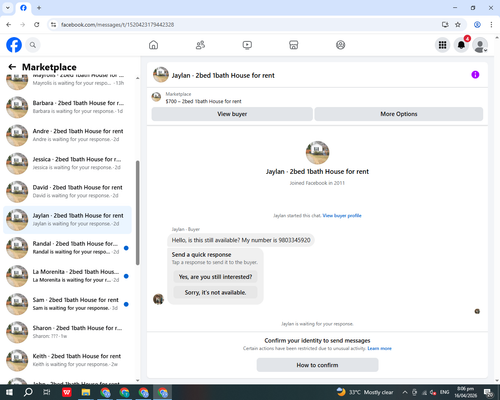Click Jaylan's message about availability
This screenshot has height=400, width=500.
click(241, 240)
